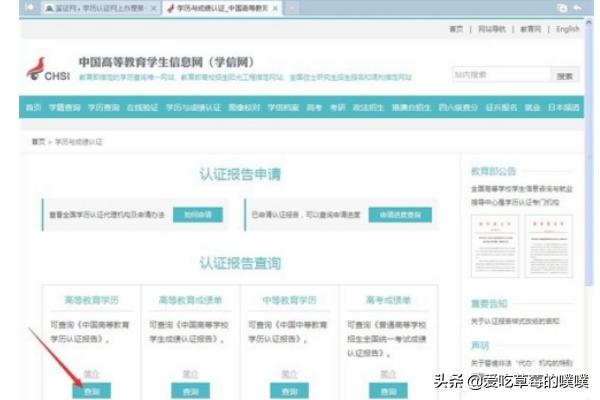The image size is (600, 400).
Task: Click 查询 button under 高等教育成绩单
Action: click(191, 392)
